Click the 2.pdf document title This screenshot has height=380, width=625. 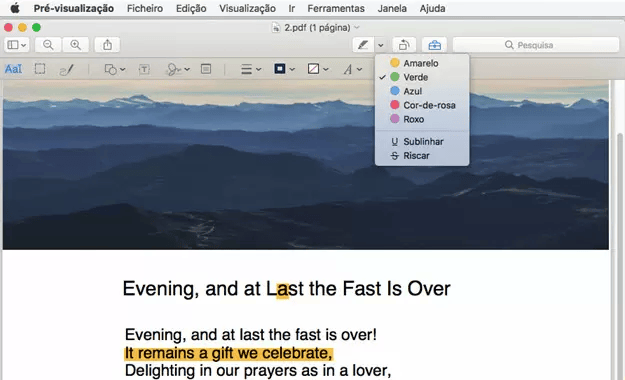point(316,28)
